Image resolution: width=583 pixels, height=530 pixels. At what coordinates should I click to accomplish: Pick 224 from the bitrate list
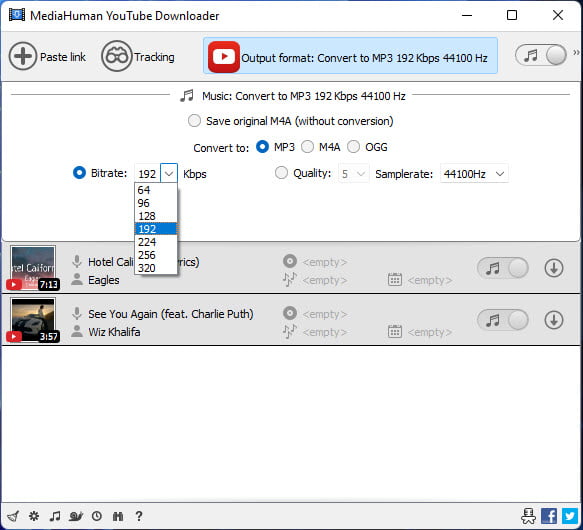155,242
